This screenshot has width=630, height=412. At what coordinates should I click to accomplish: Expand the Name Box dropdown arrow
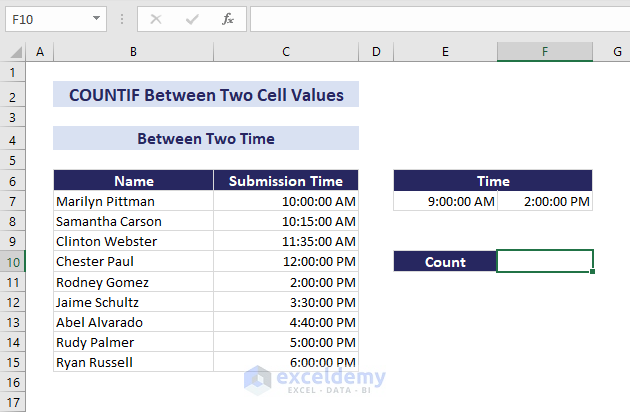click(x=96, y=19)
